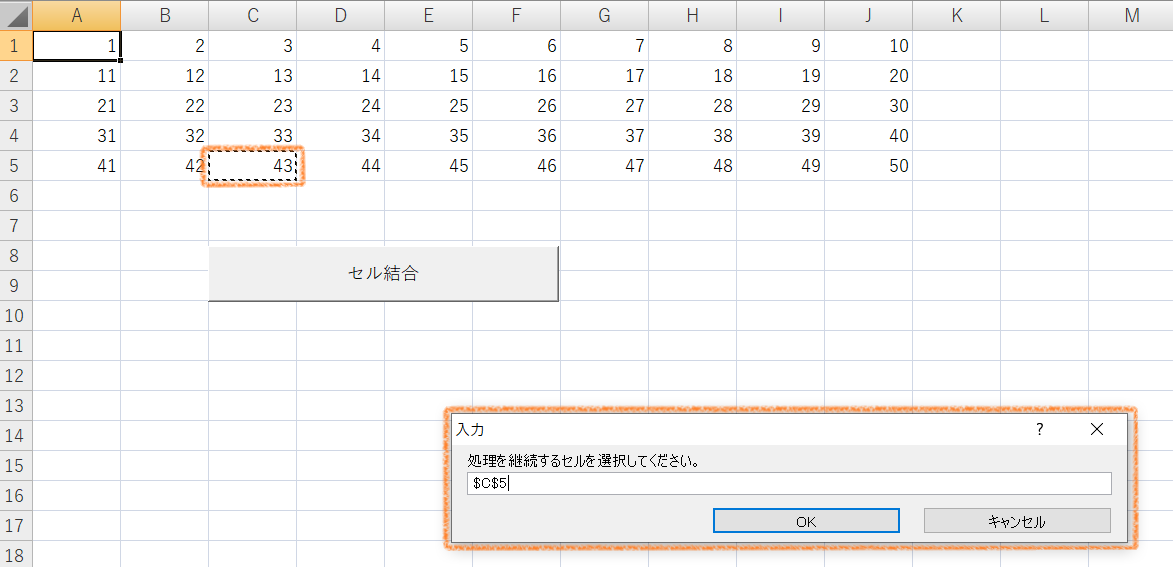Click cell containing 19

(x=780, y=76)
